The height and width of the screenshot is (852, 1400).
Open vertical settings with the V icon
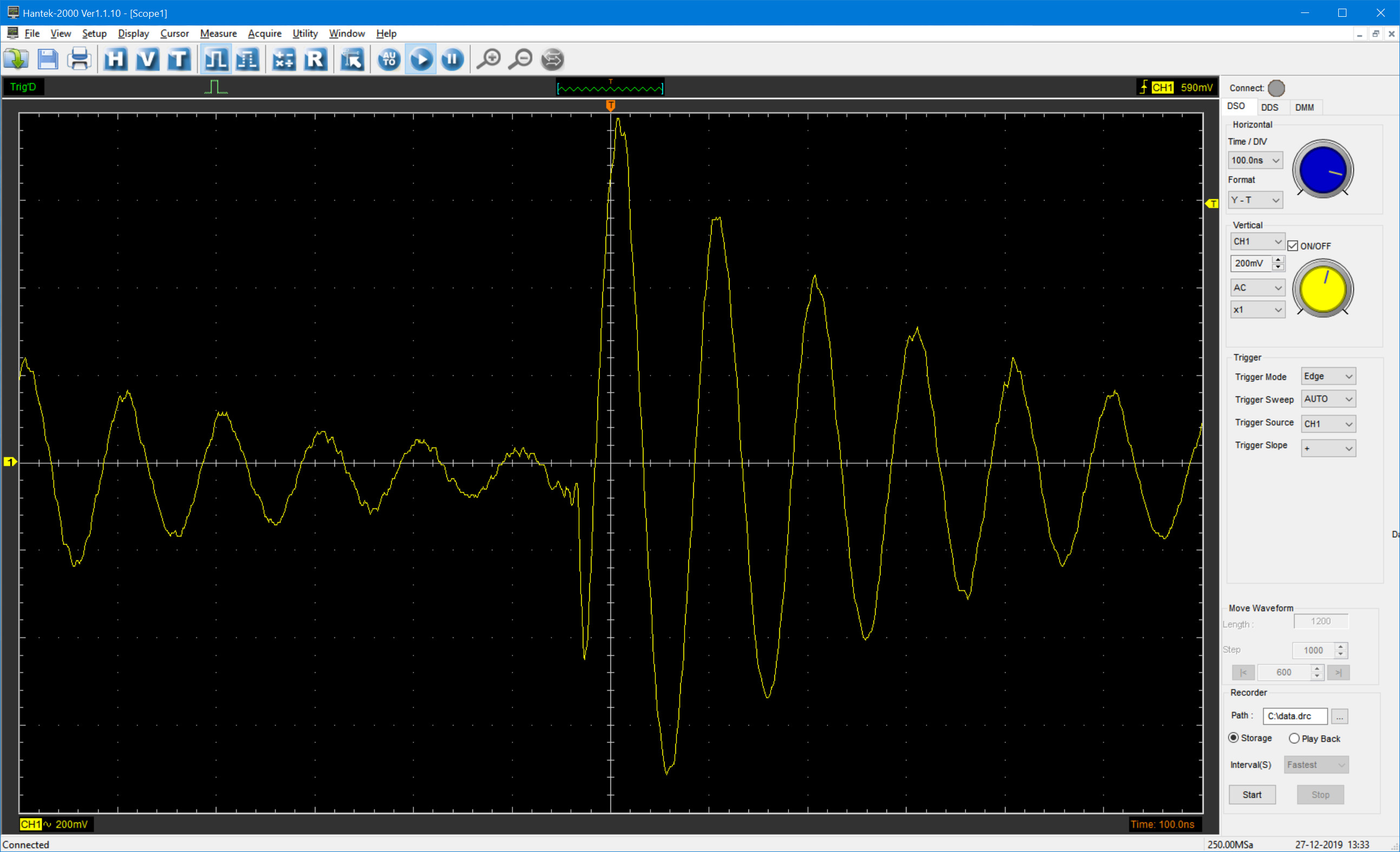click(148, 59)
